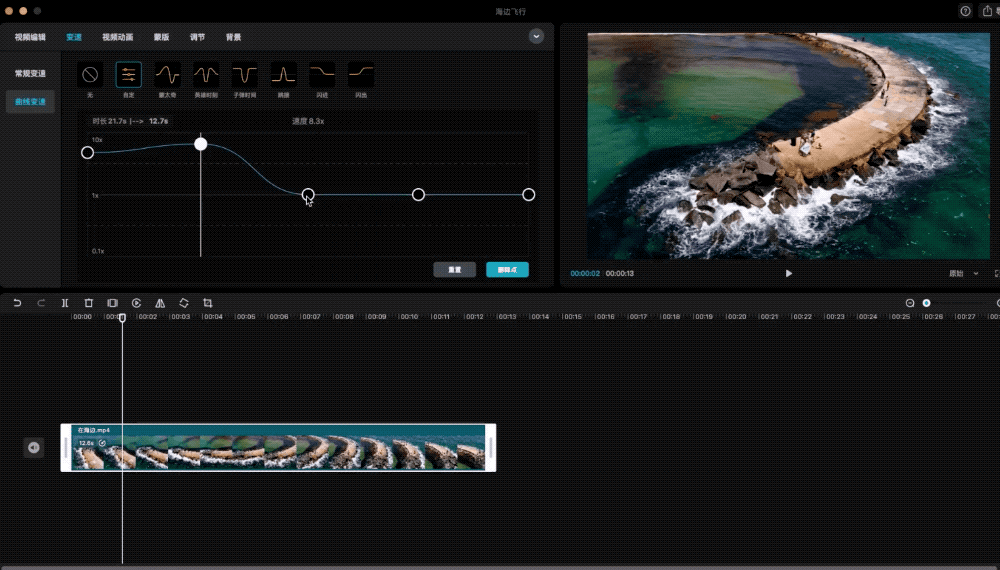Click the 删除点 delete point button
This screenshot has width=1000, height=570.
click(x=507, y=270)
